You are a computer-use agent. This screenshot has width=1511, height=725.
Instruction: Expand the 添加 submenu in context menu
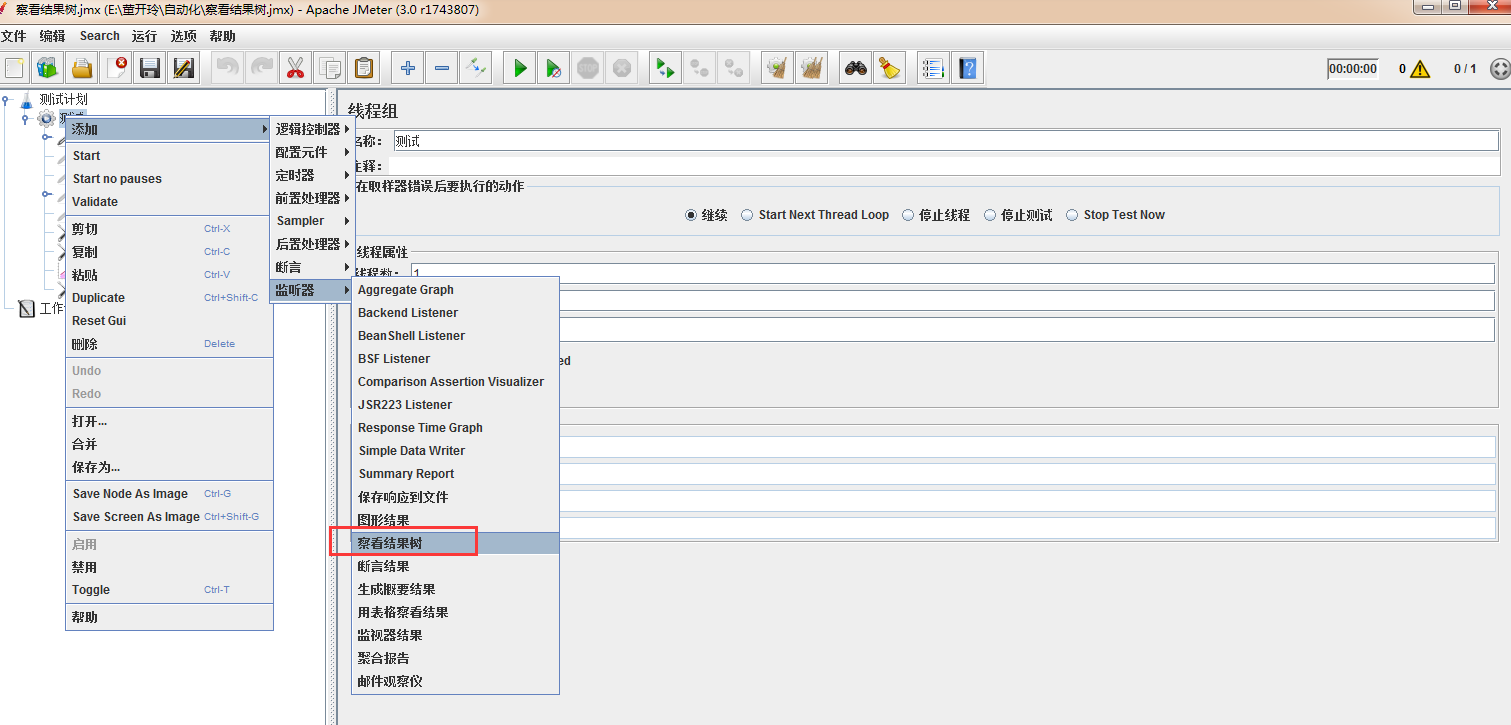click(169, 129)
